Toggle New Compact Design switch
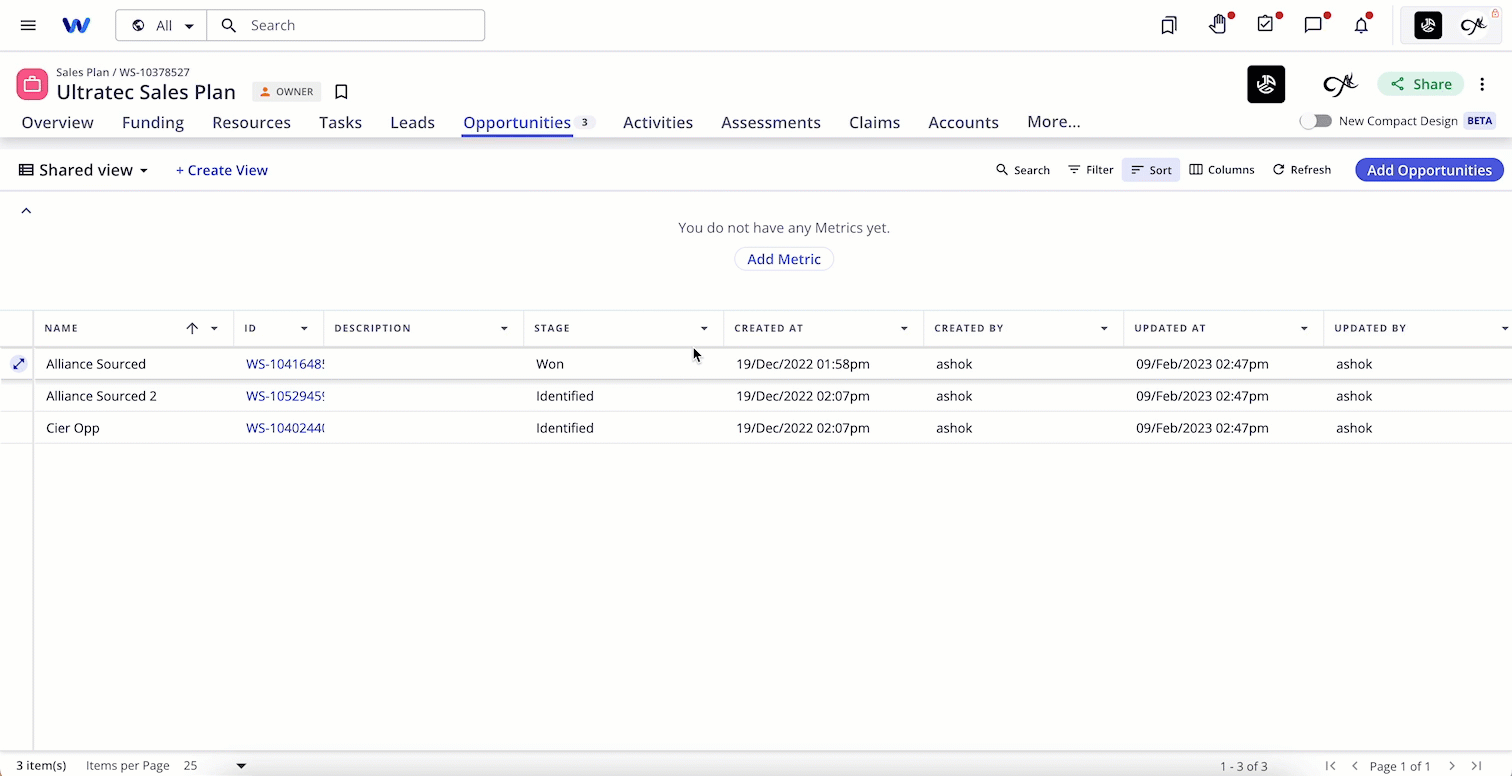1512x776 pixels. coord(1316,121)
